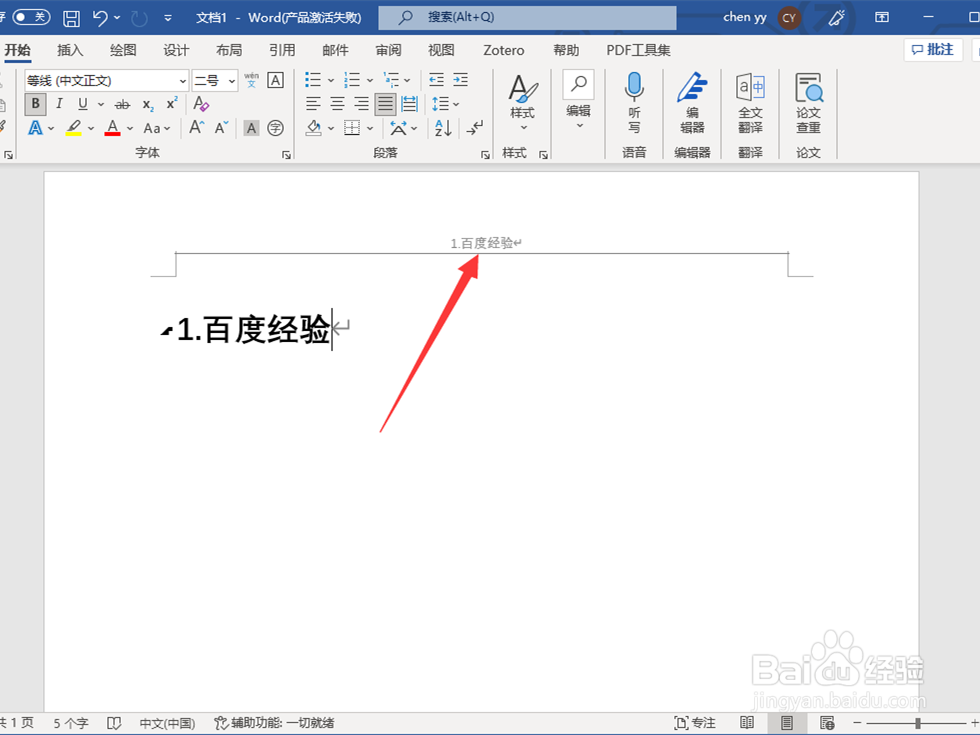Click language 中文(中国) in status bar

[167, 723]
